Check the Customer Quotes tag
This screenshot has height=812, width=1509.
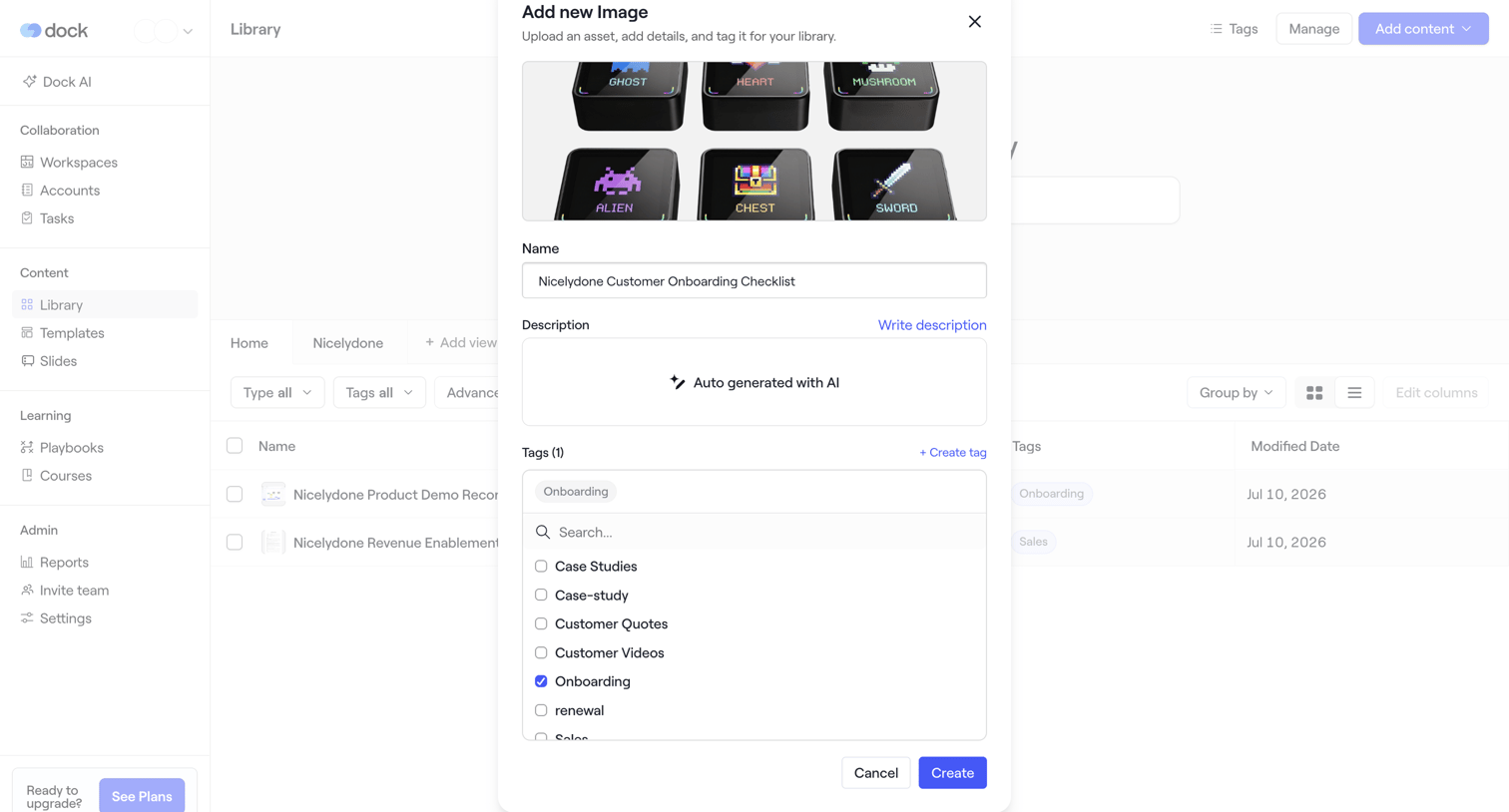coord(541,623)
